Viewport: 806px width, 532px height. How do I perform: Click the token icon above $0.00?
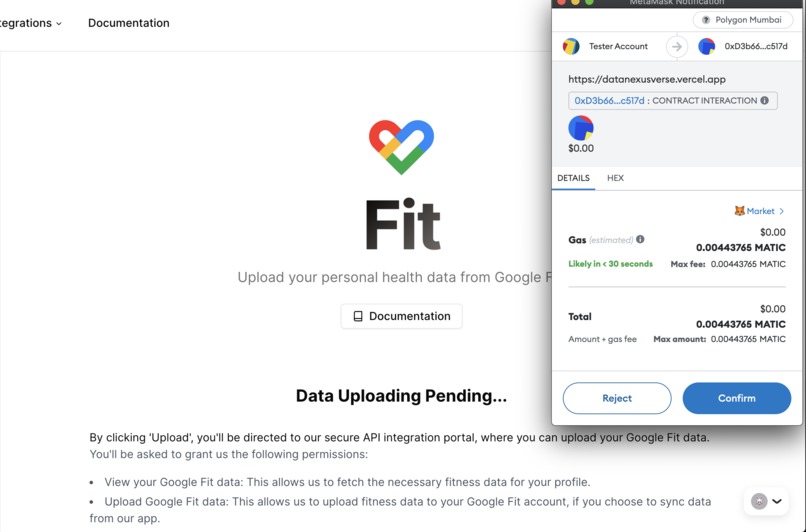pyautogui.click(x=581, y=128)
